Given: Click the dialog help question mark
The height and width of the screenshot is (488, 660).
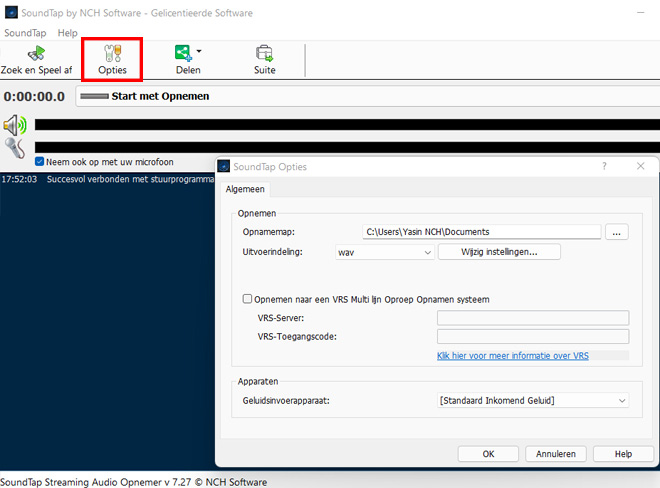Looking at the screenshot, I should pos(604,166).
